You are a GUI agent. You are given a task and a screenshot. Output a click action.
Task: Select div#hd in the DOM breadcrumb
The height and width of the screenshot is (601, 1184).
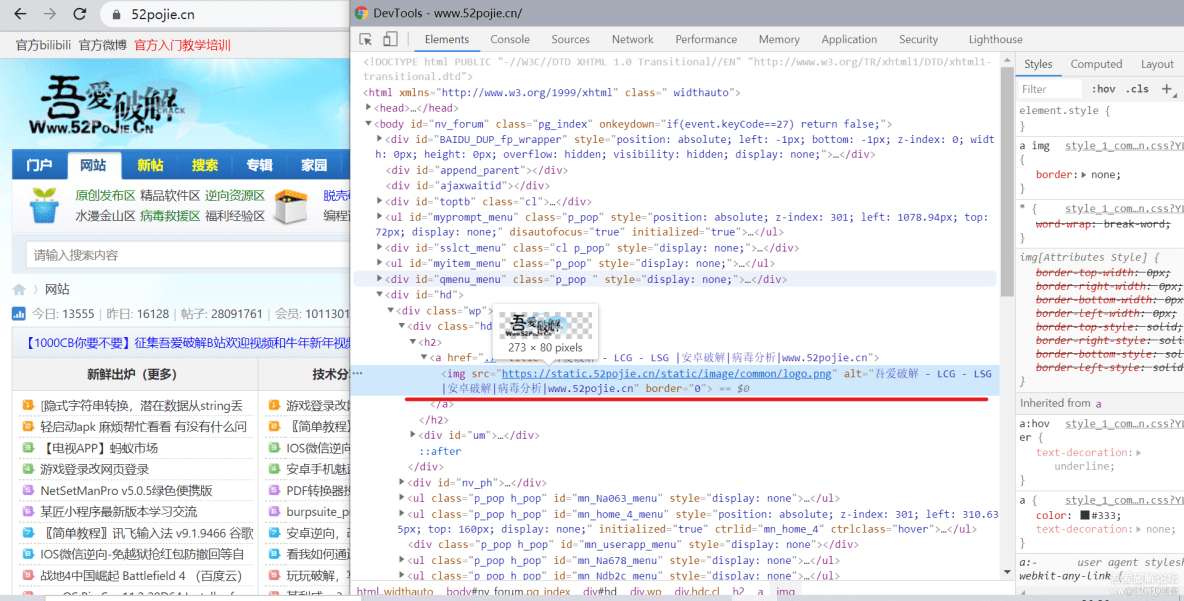pyautogui.click(x=600, y=592)
